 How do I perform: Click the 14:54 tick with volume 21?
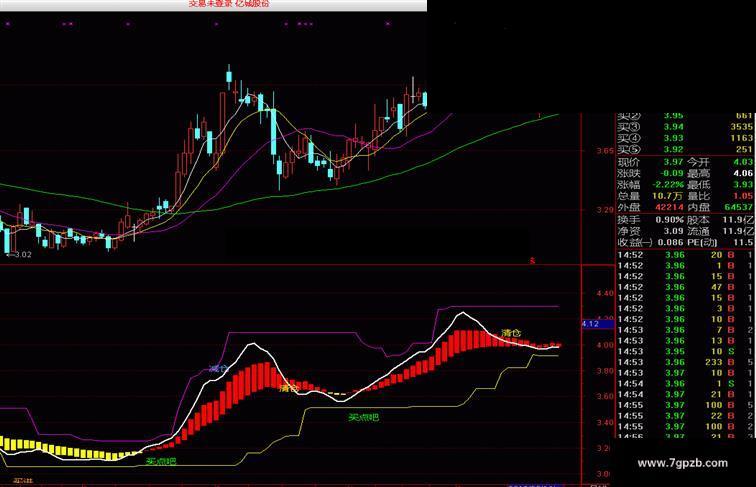click(x=686, y=394)
